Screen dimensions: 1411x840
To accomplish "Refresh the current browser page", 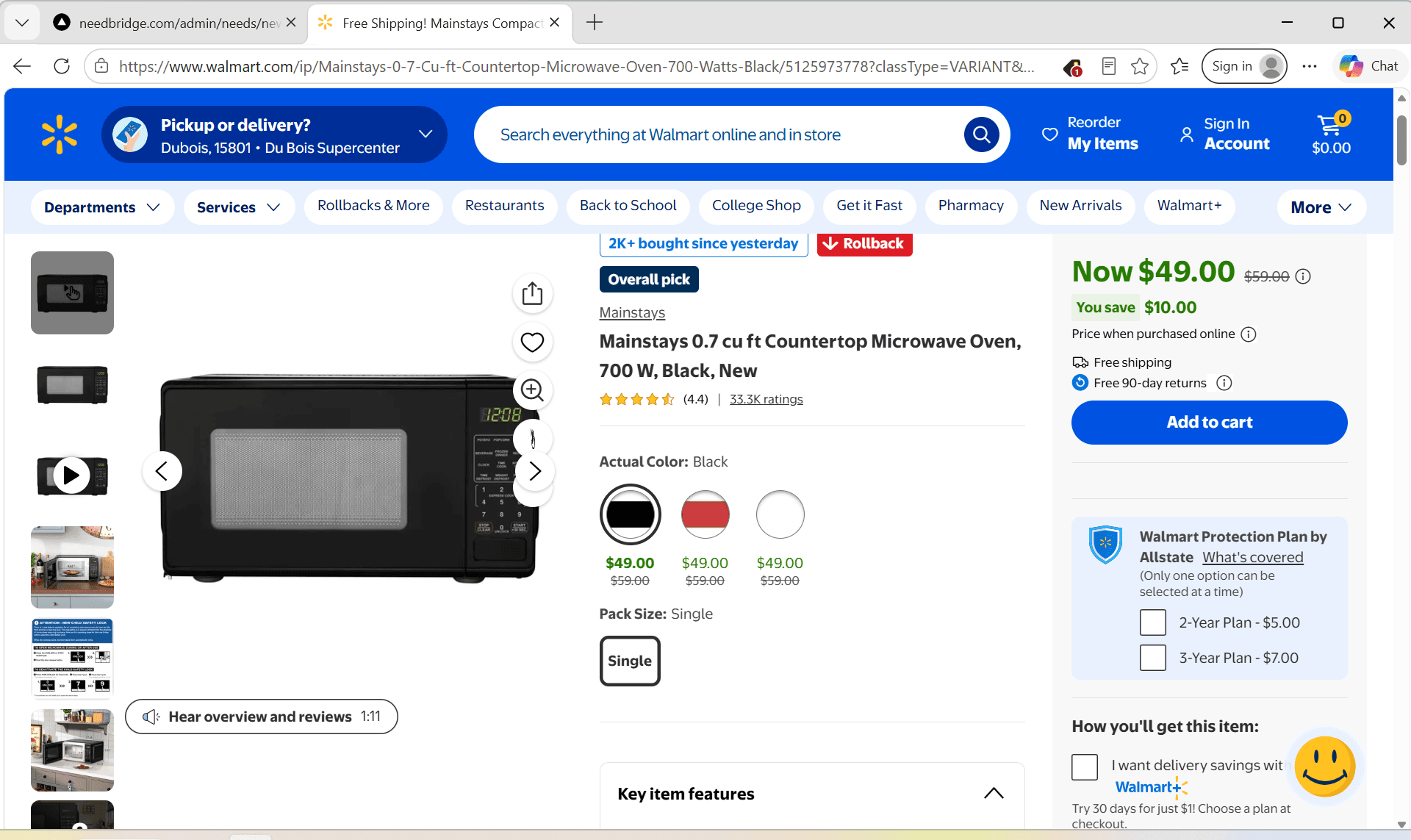I will tap(62, 66).
